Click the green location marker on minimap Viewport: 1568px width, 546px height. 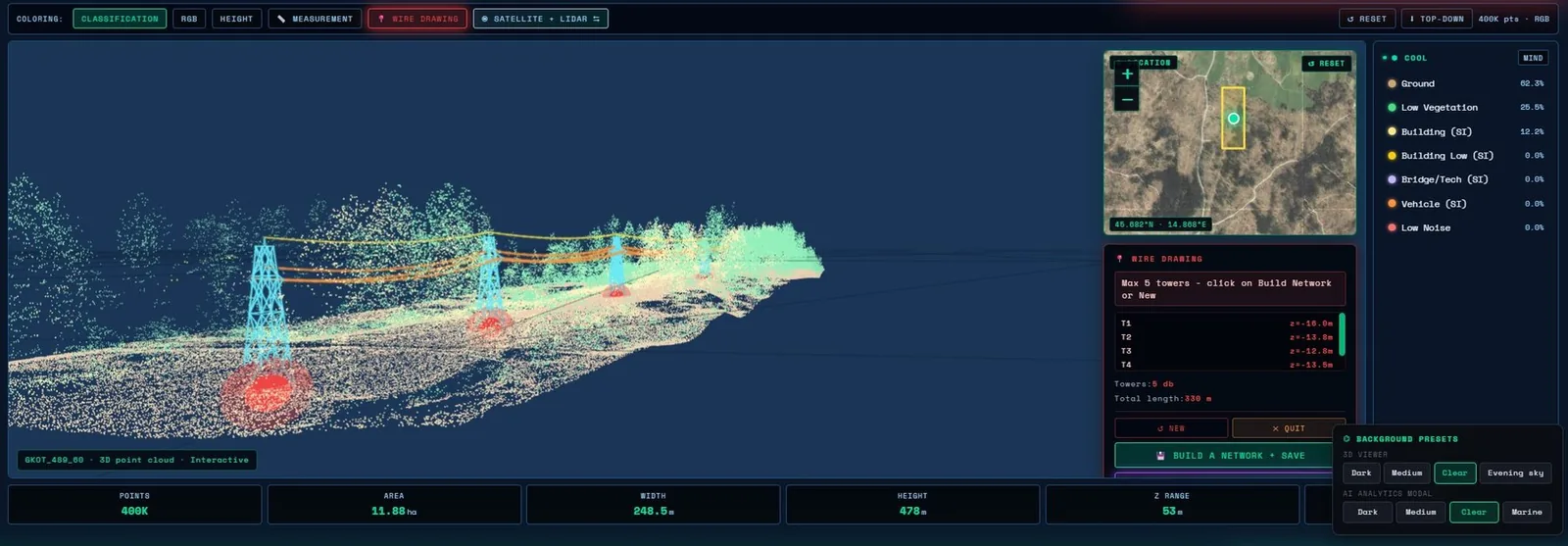[x=1234, y=119]
